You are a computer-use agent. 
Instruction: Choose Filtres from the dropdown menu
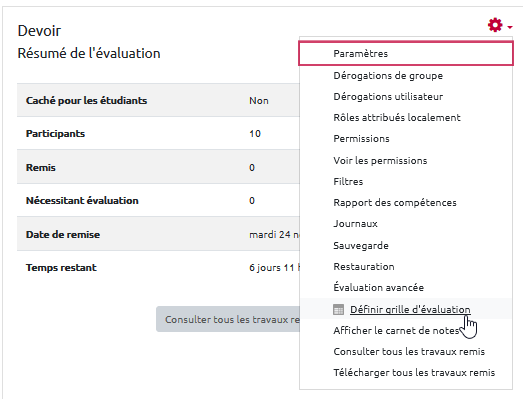pos(348,181)
